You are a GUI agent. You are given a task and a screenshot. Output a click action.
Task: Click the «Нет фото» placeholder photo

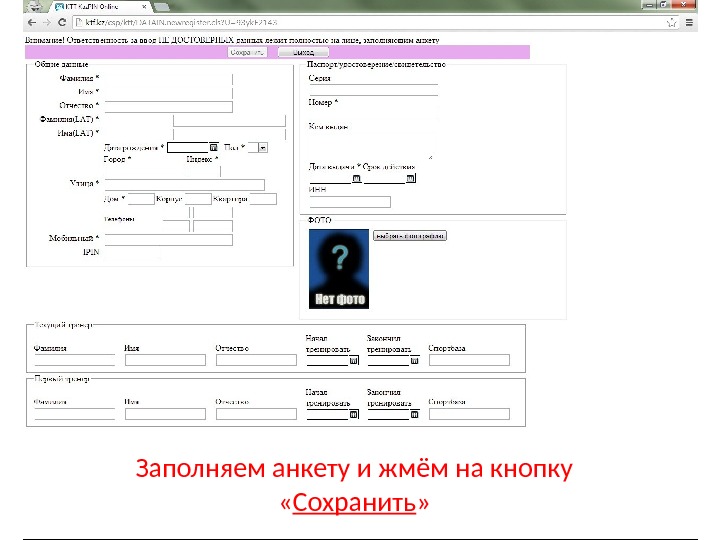339,269
